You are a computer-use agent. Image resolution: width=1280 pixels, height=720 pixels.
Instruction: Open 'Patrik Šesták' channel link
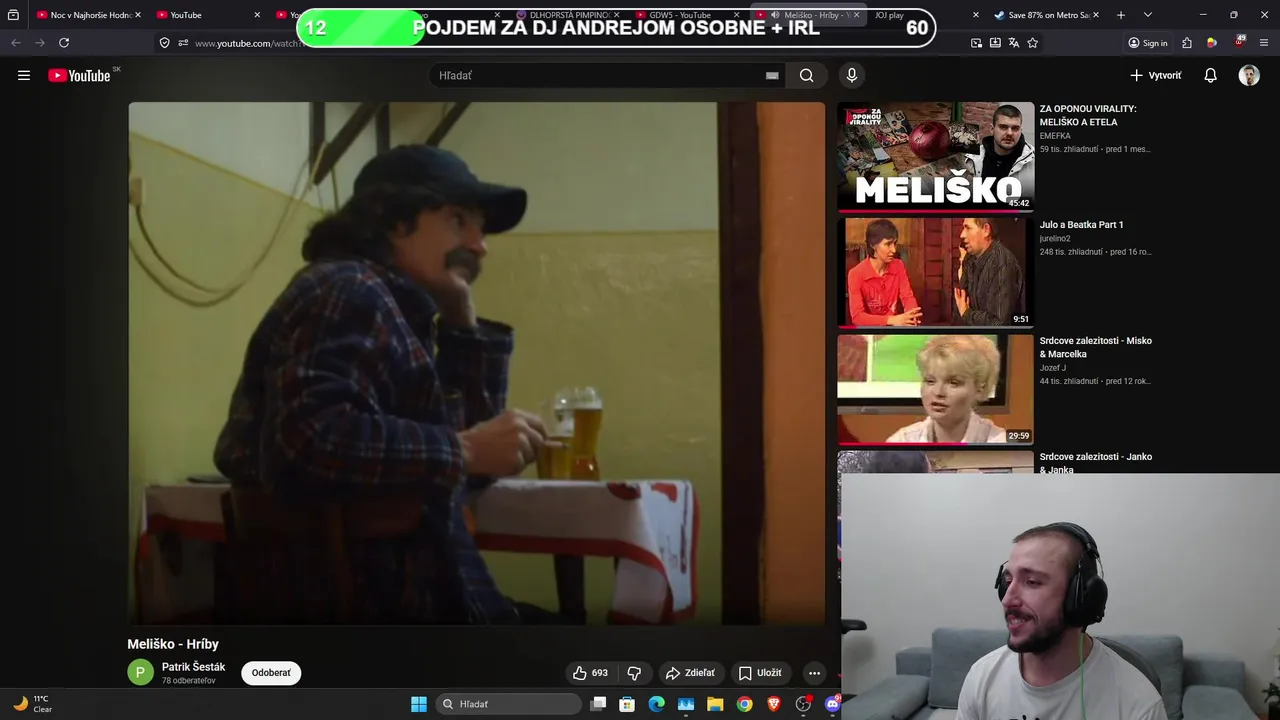coord(193,667)
